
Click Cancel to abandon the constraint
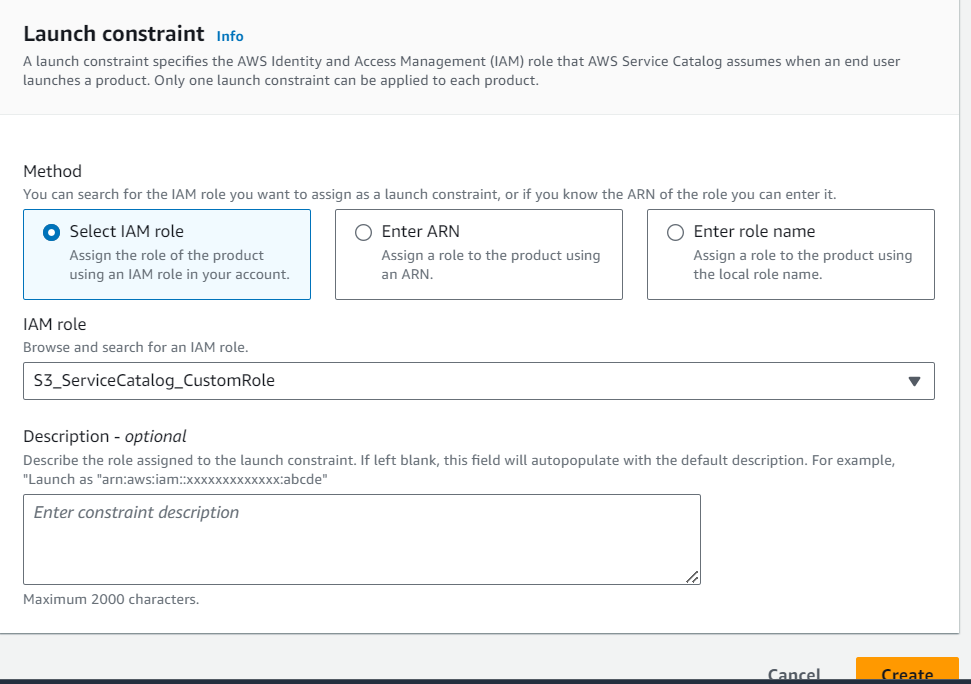[793, 671]
